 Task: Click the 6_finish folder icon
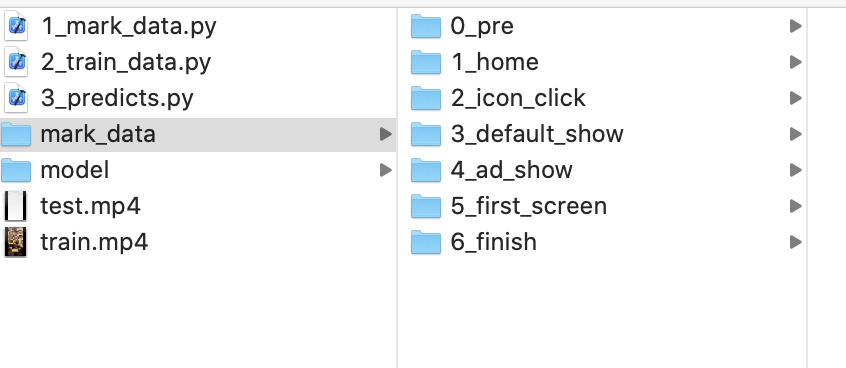pyautogui.click(x=426, y=242)
